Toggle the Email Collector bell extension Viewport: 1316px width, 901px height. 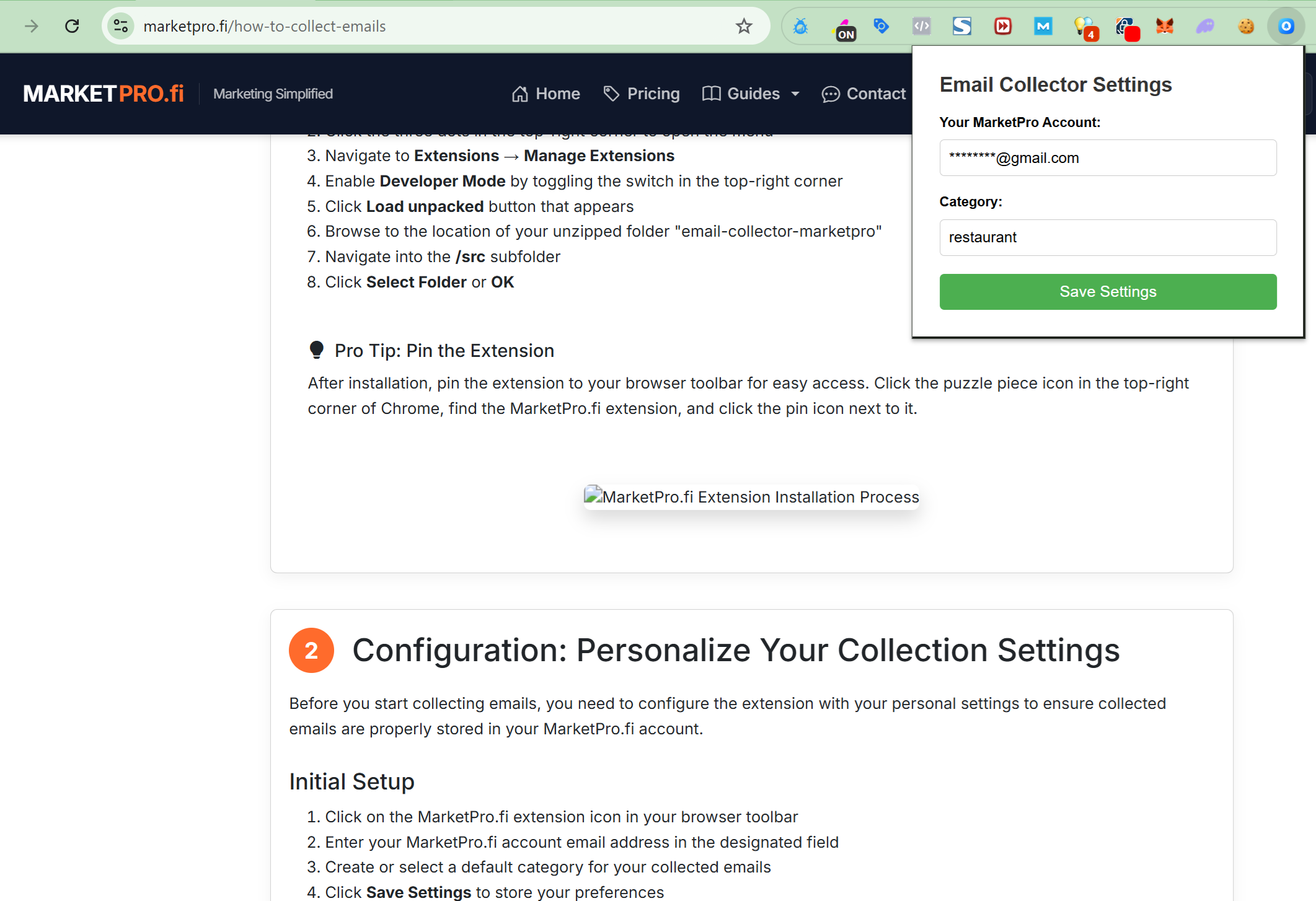point(1286,26)
